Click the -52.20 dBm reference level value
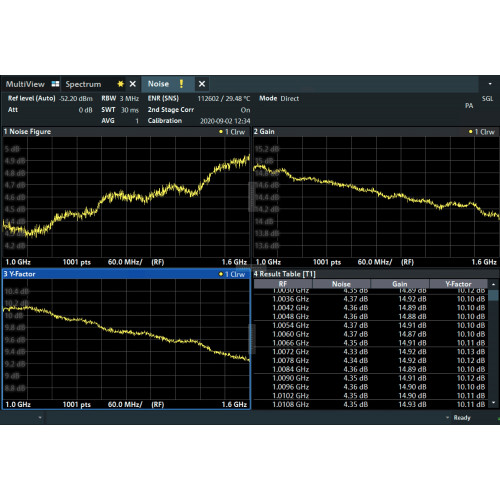 tap(76, 99)
